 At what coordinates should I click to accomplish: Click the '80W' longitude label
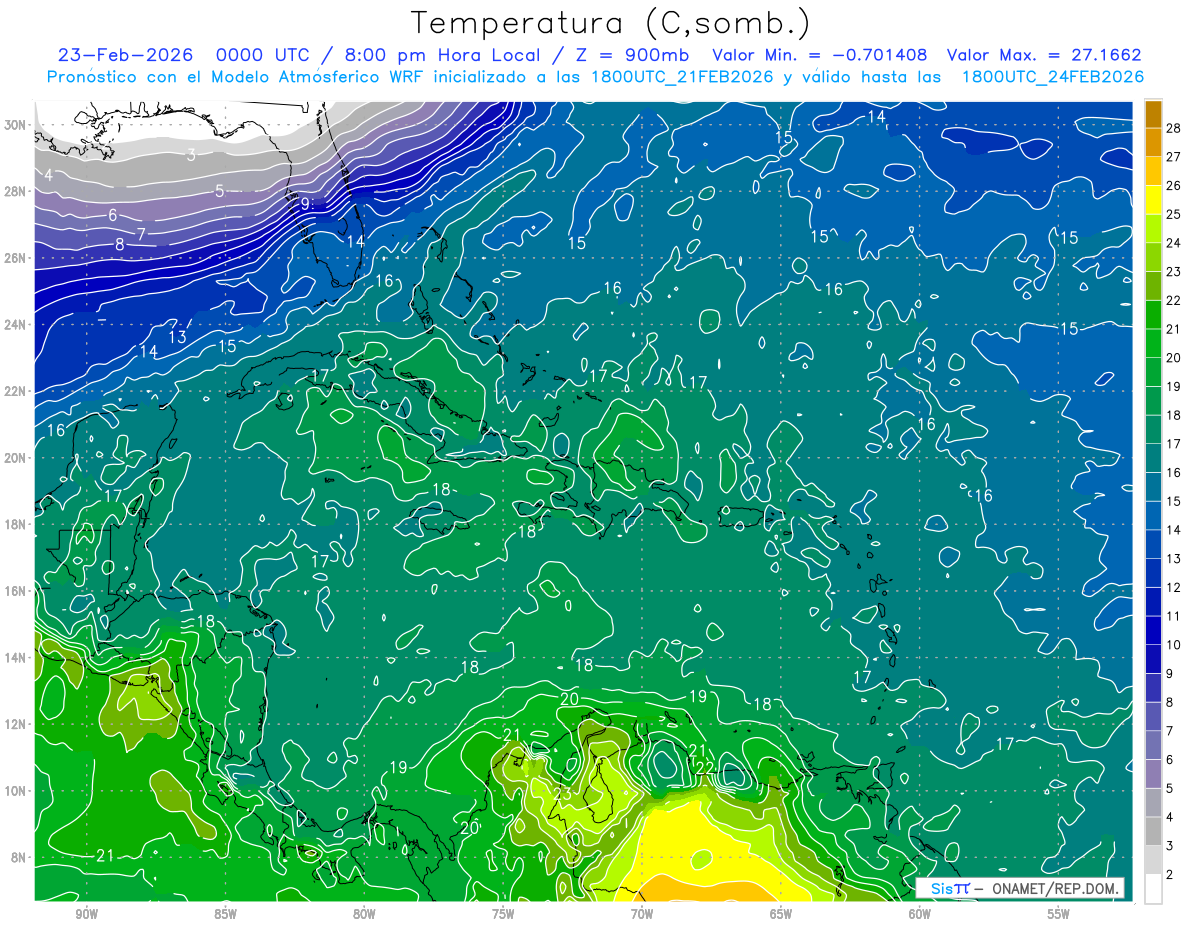[x=364, y=914]
